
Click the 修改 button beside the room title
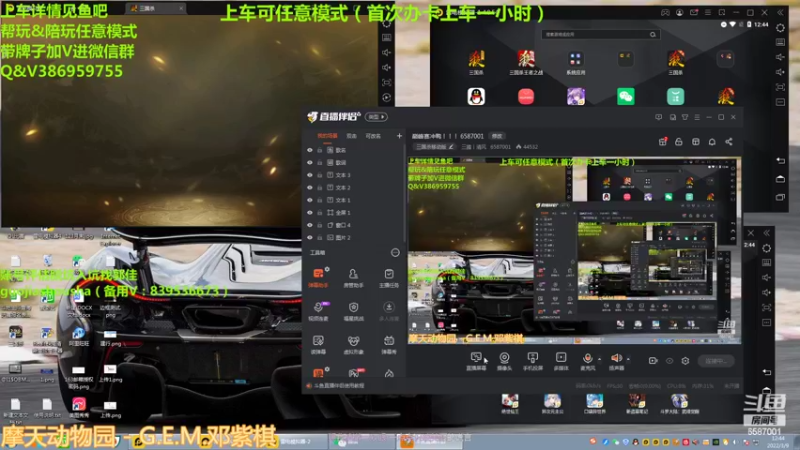(x=497, y=136)
